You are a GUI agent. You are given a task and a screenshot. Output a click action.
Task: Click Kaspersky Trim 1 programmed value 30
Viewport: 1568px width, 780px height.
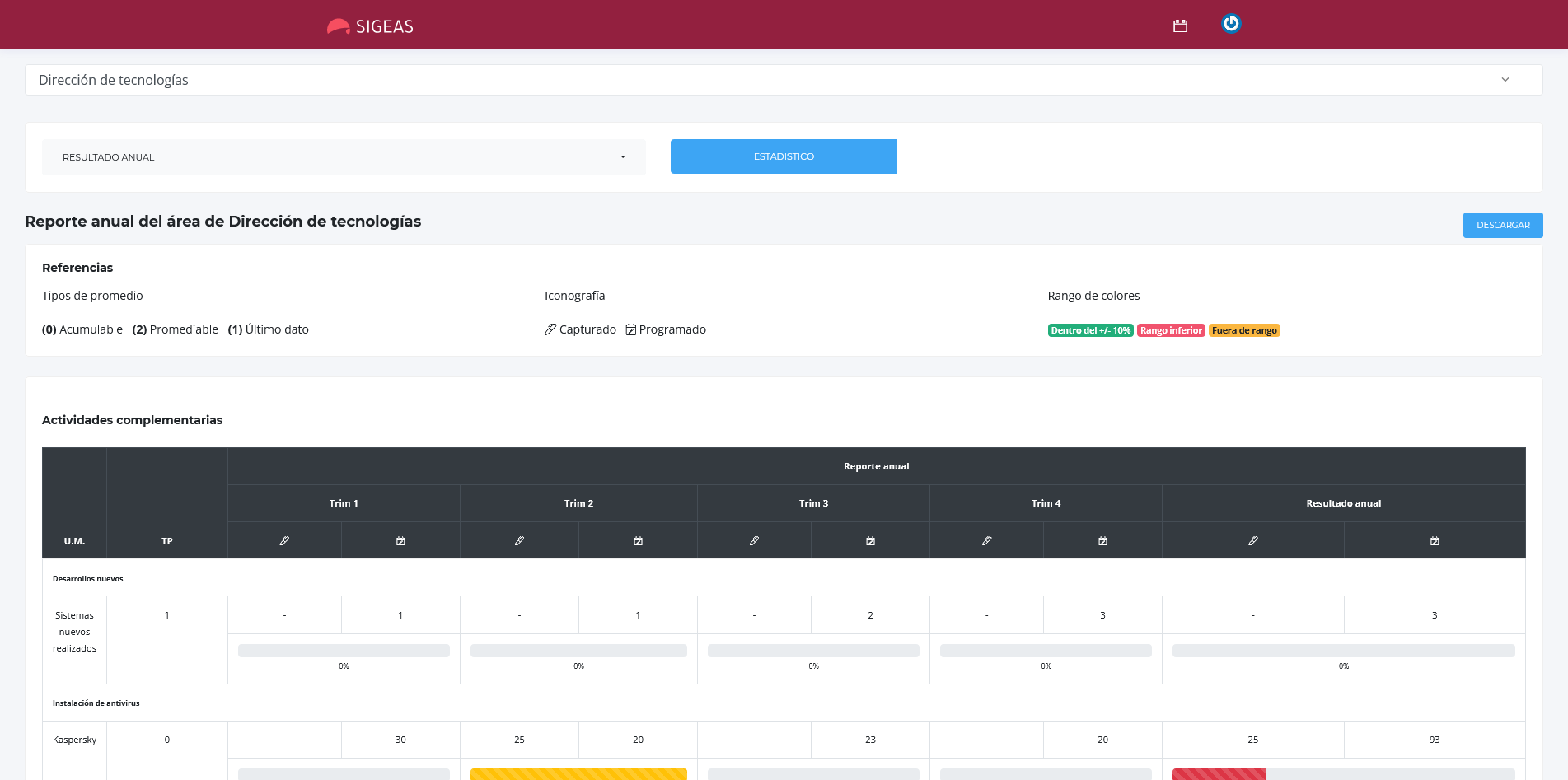pyautogui.click(x=400, y=740)
